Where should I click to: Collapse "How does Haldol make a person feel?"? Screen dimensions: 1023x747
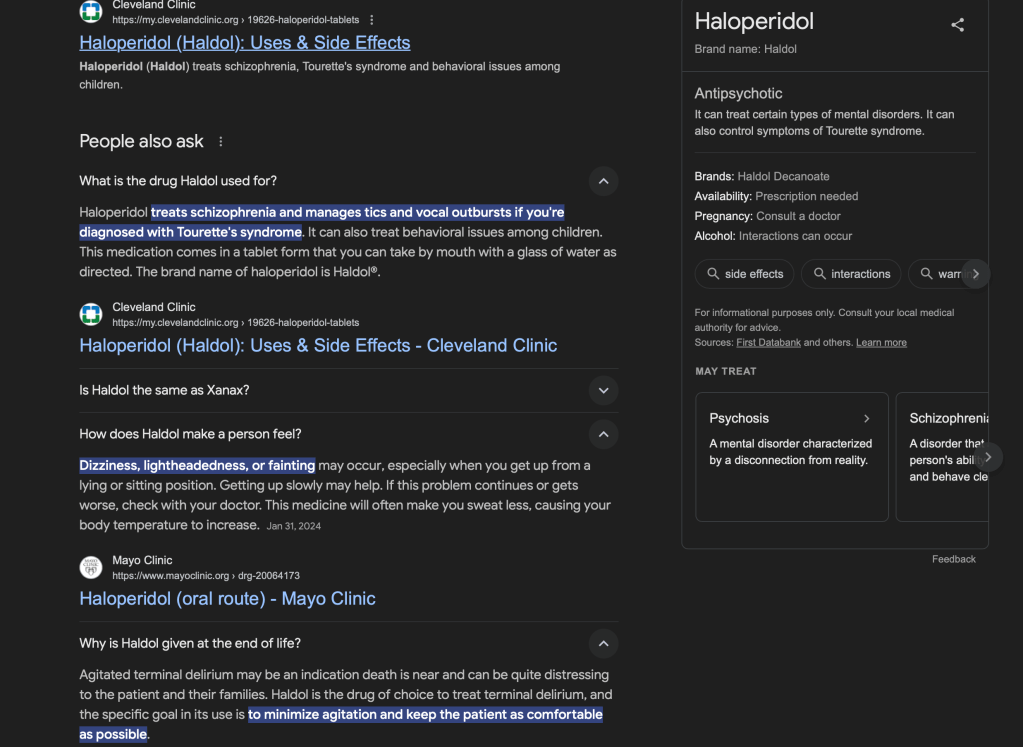[602, 434]
